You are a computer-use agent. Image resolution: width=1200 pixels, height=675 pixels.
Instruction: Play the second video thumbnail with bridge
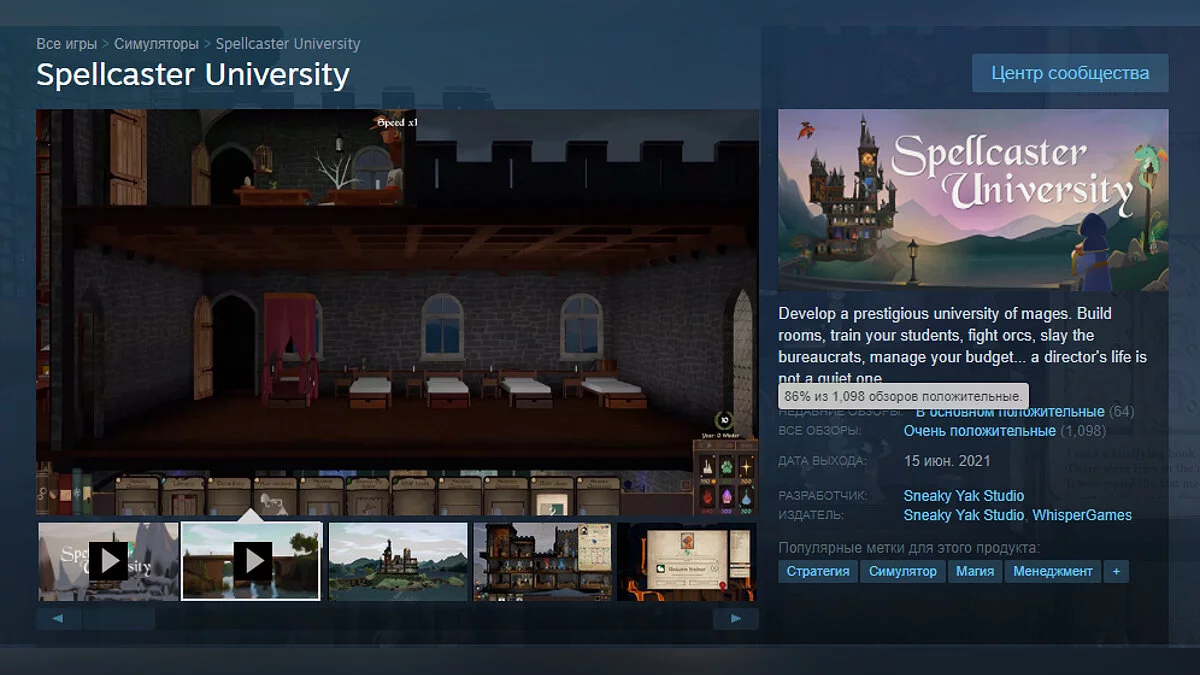click(x=251, y=561)
